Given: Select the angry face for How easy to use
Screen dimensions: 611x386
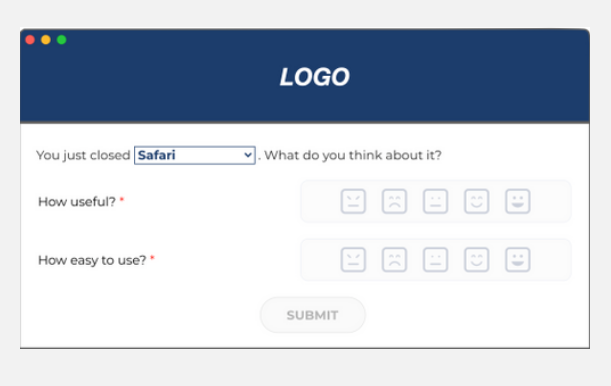Looking at the screenshot, I should (353, 259).
